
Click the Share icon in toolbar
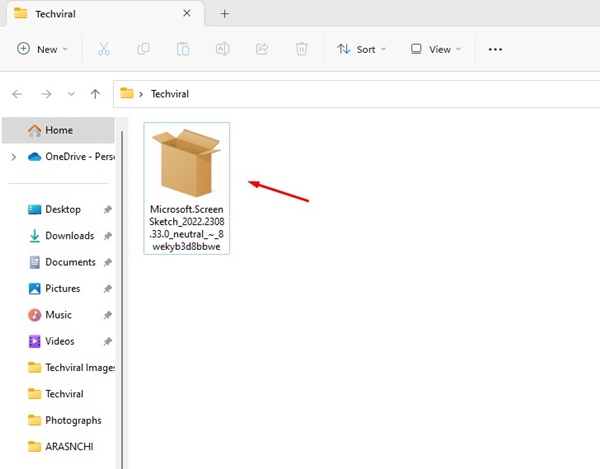[x=262, y=49]
